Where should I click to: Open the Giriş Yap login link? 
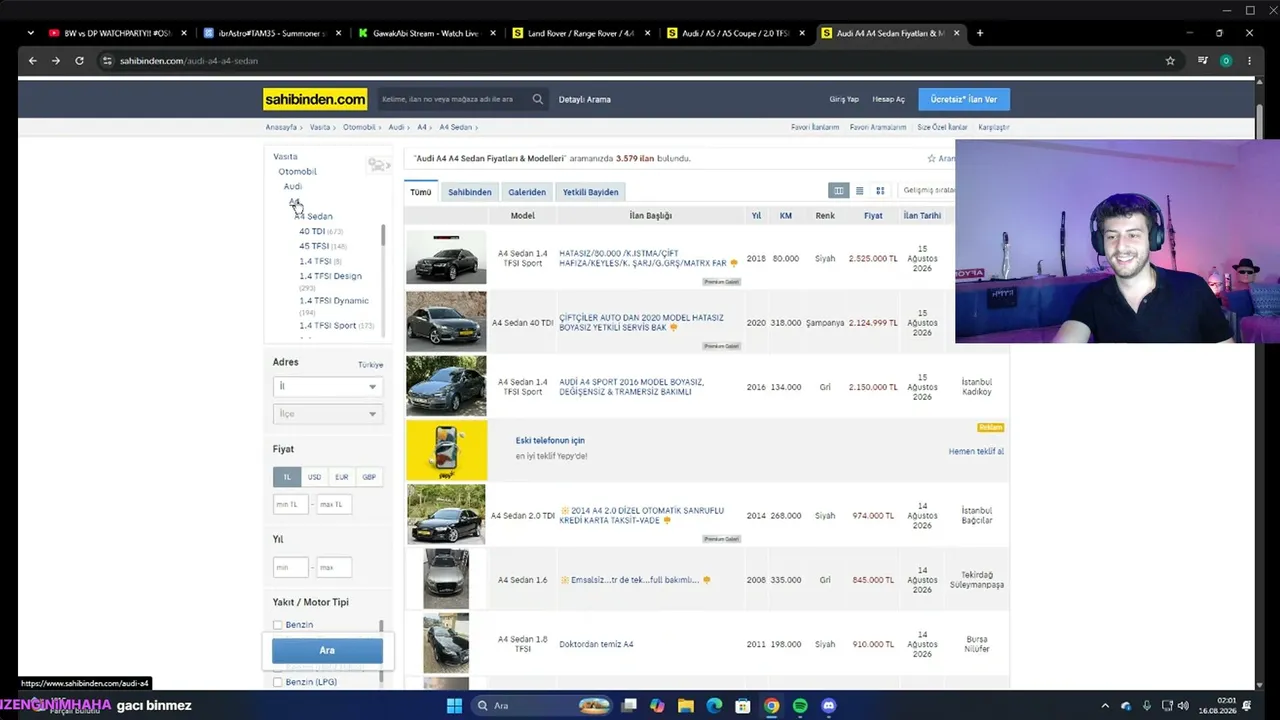(x=844, y=99)
